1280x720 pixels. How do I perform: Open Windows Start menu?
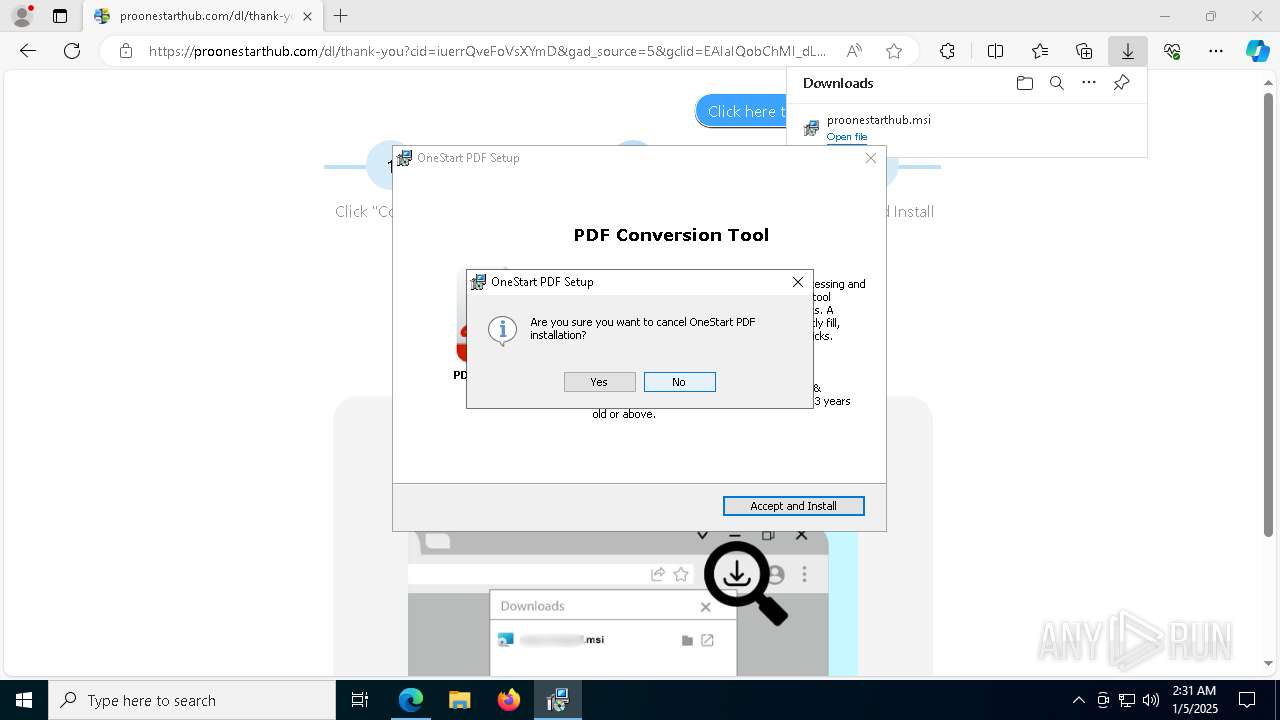24,700
